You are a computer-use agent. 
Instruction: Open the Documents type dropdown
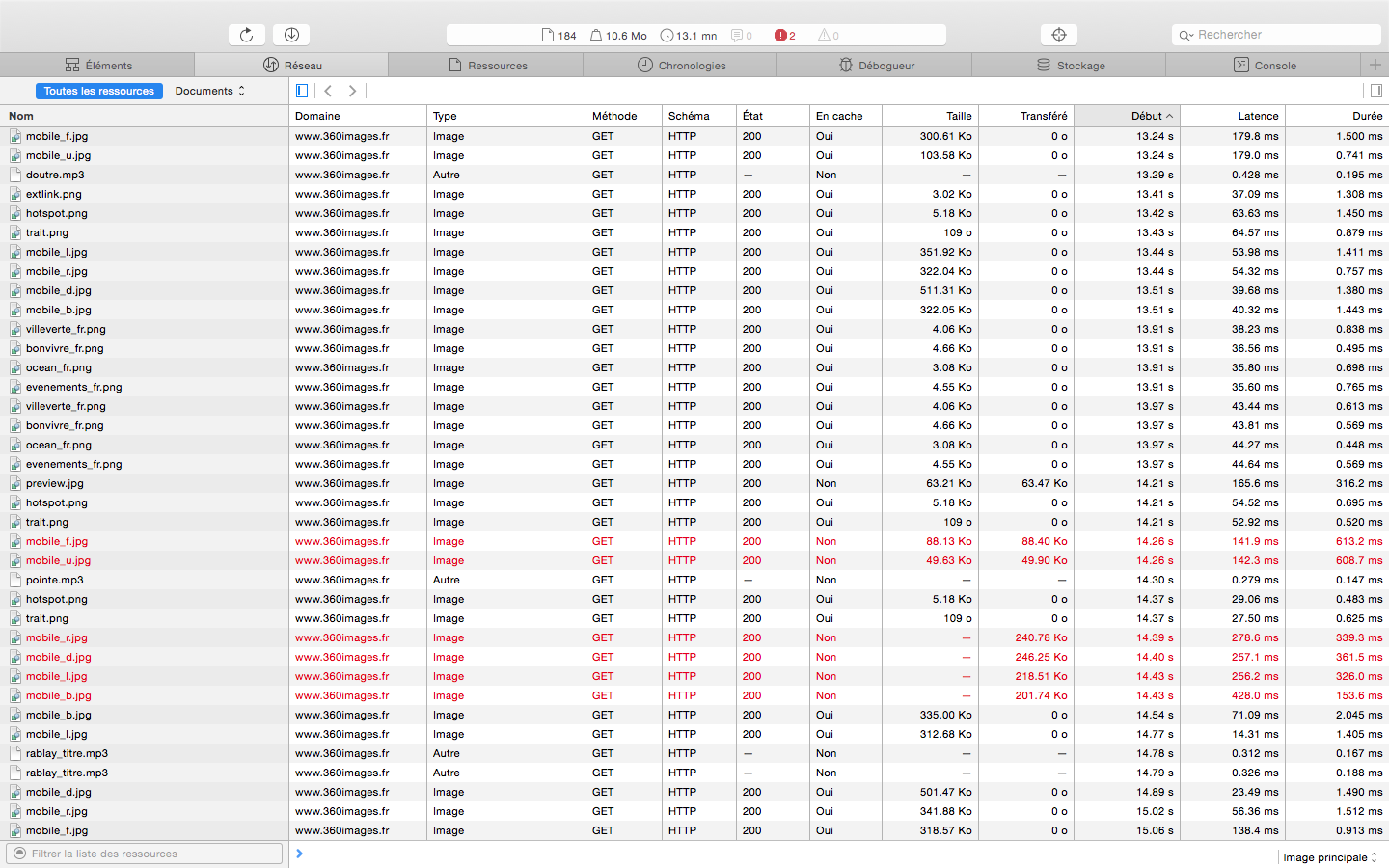tap(209, 91)
